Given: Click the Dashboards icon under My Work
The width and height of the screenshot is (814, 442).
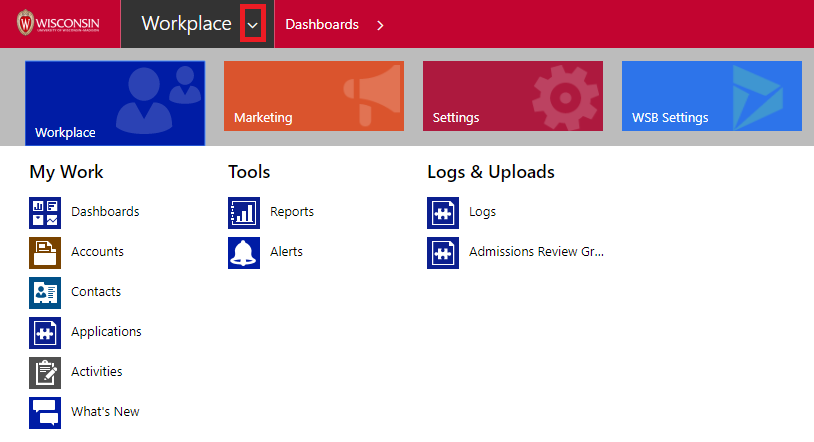Looking at the screenshot, I should tap(45, 212).
